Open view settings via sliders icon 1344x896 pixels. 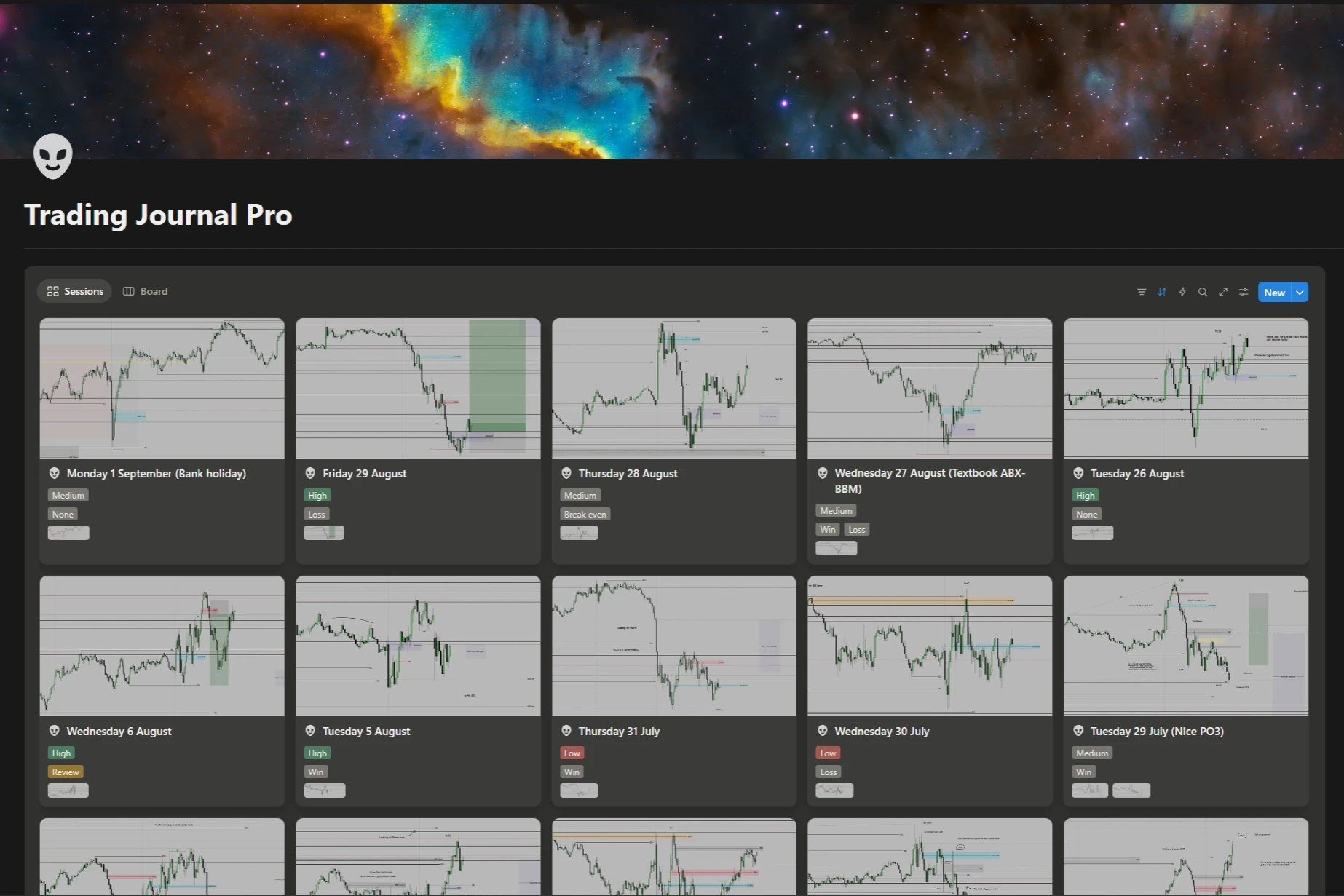coord(1244,291)
